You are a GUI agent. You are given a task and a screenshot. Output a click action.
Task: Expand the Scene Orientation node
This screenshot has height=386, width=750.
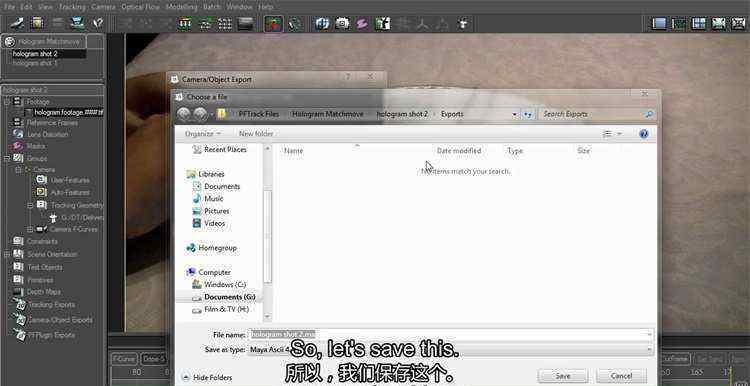(7, 254)
